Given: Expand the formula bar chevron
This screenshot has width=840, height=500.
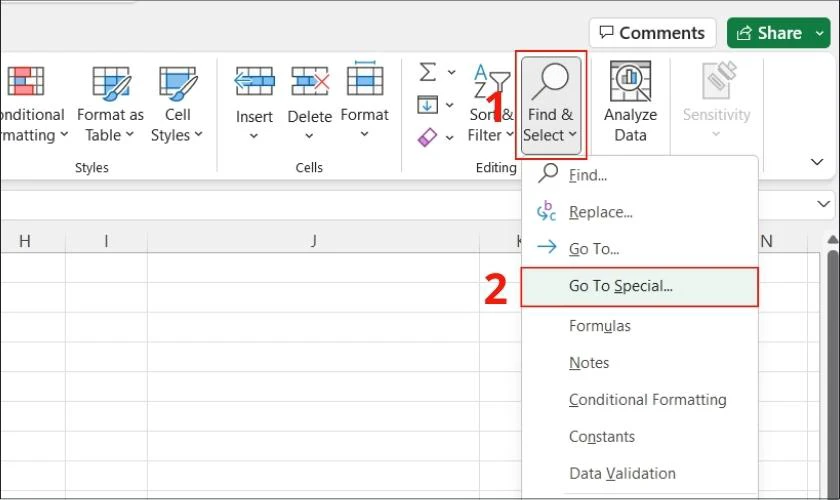Looking at the screenshot, I should coord(823,204).
